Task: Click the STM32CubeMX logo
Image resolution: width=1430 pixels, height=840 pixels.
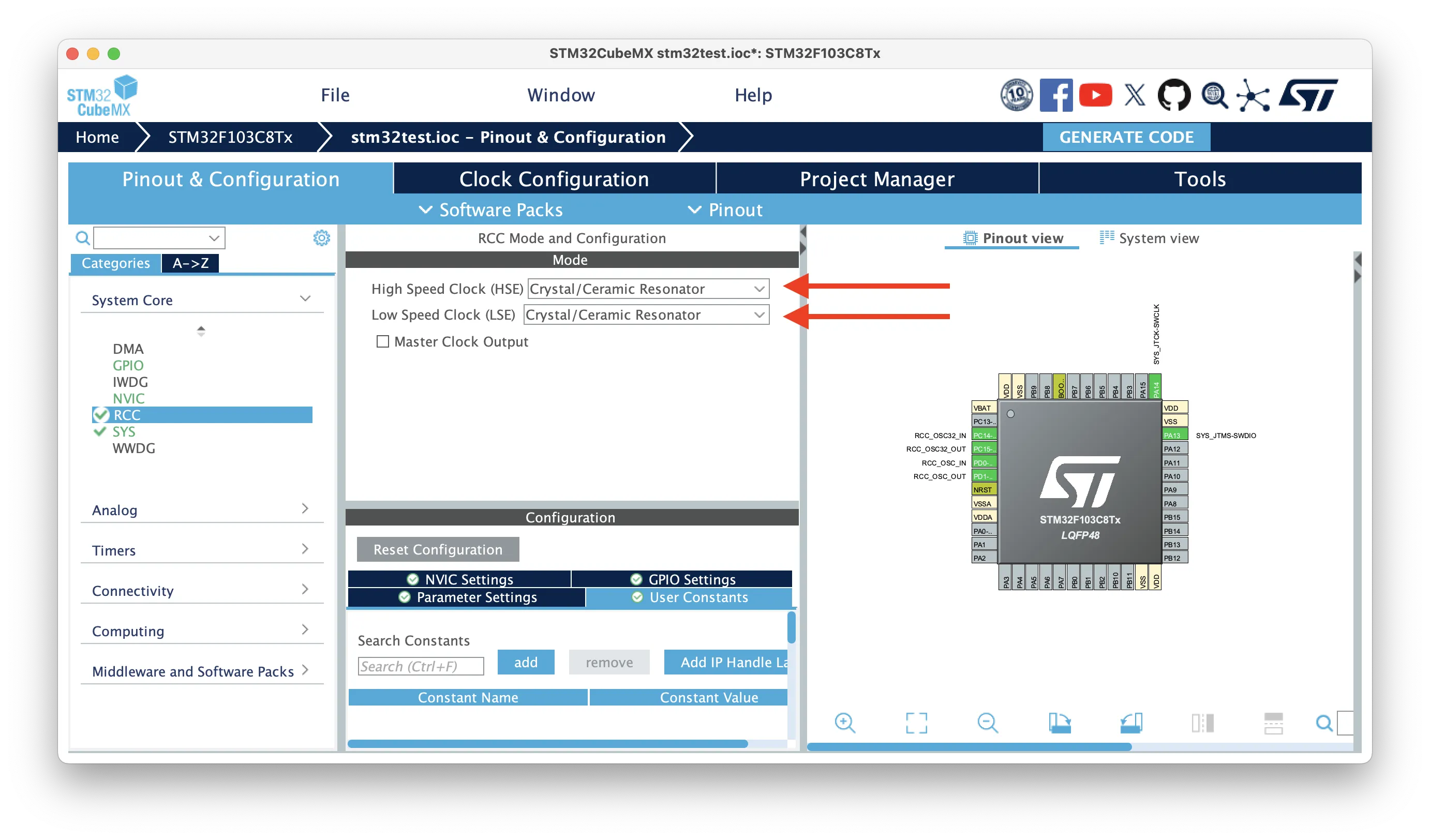Action: coord(101,94)
